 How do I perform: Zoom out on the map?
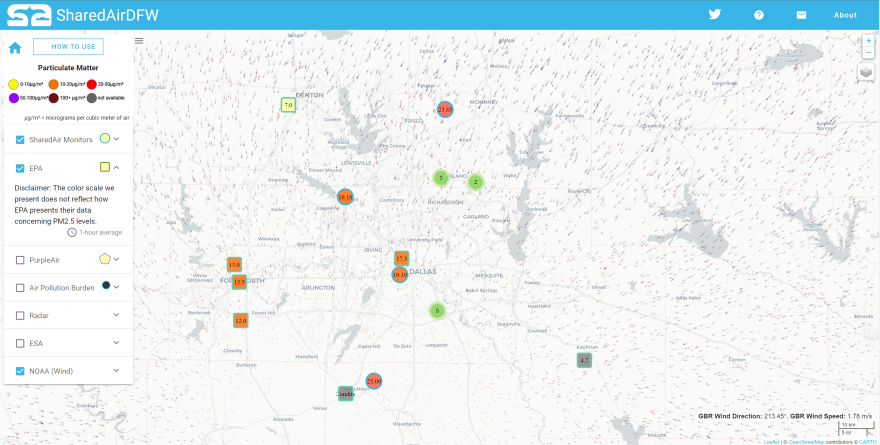(x=868, y=53)
